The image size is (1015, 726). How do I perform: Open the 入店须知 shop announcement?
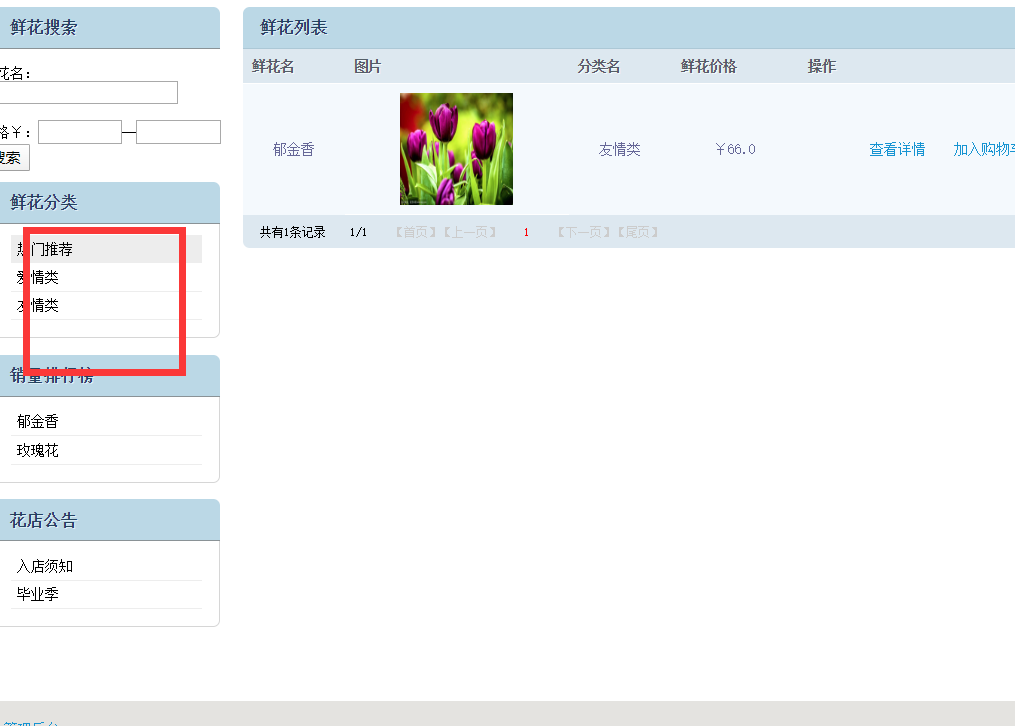tap(43, 565)
